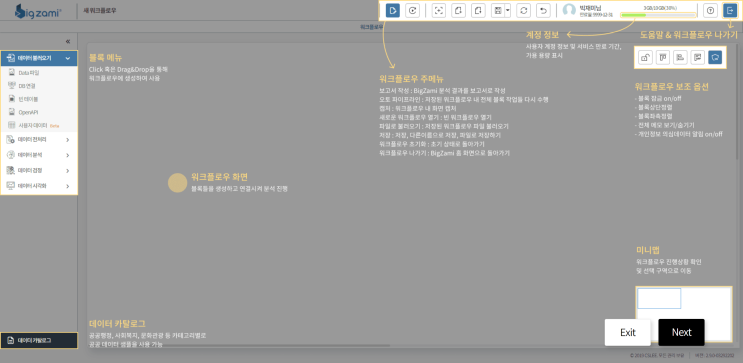Click the align blocks to top icon
Viewport: 743px width, 363px height.
tap(662, 57)
